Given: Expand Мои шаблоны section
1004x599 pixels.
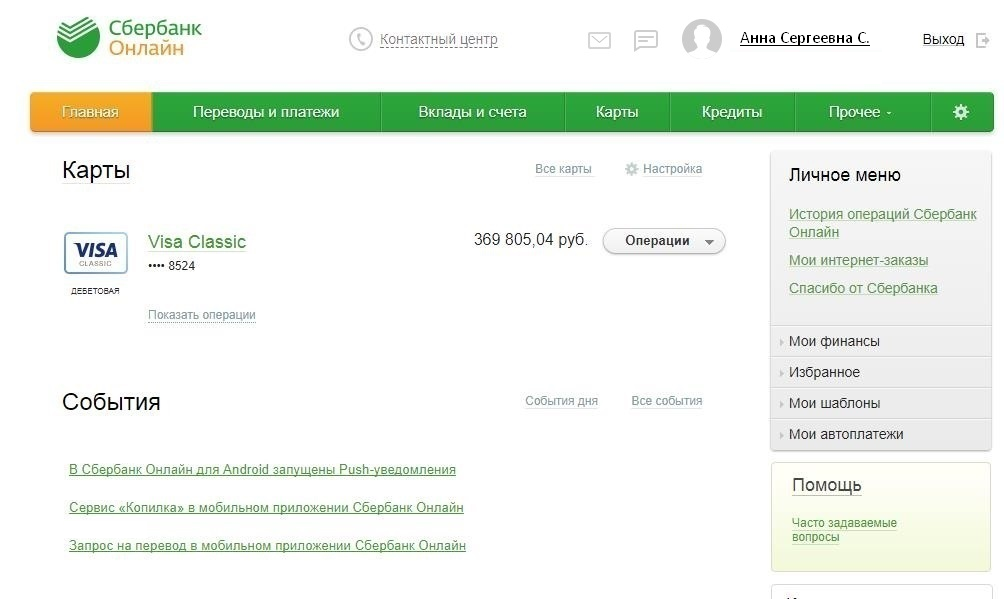Looking at the screenshot, I should tap(834, 403).
